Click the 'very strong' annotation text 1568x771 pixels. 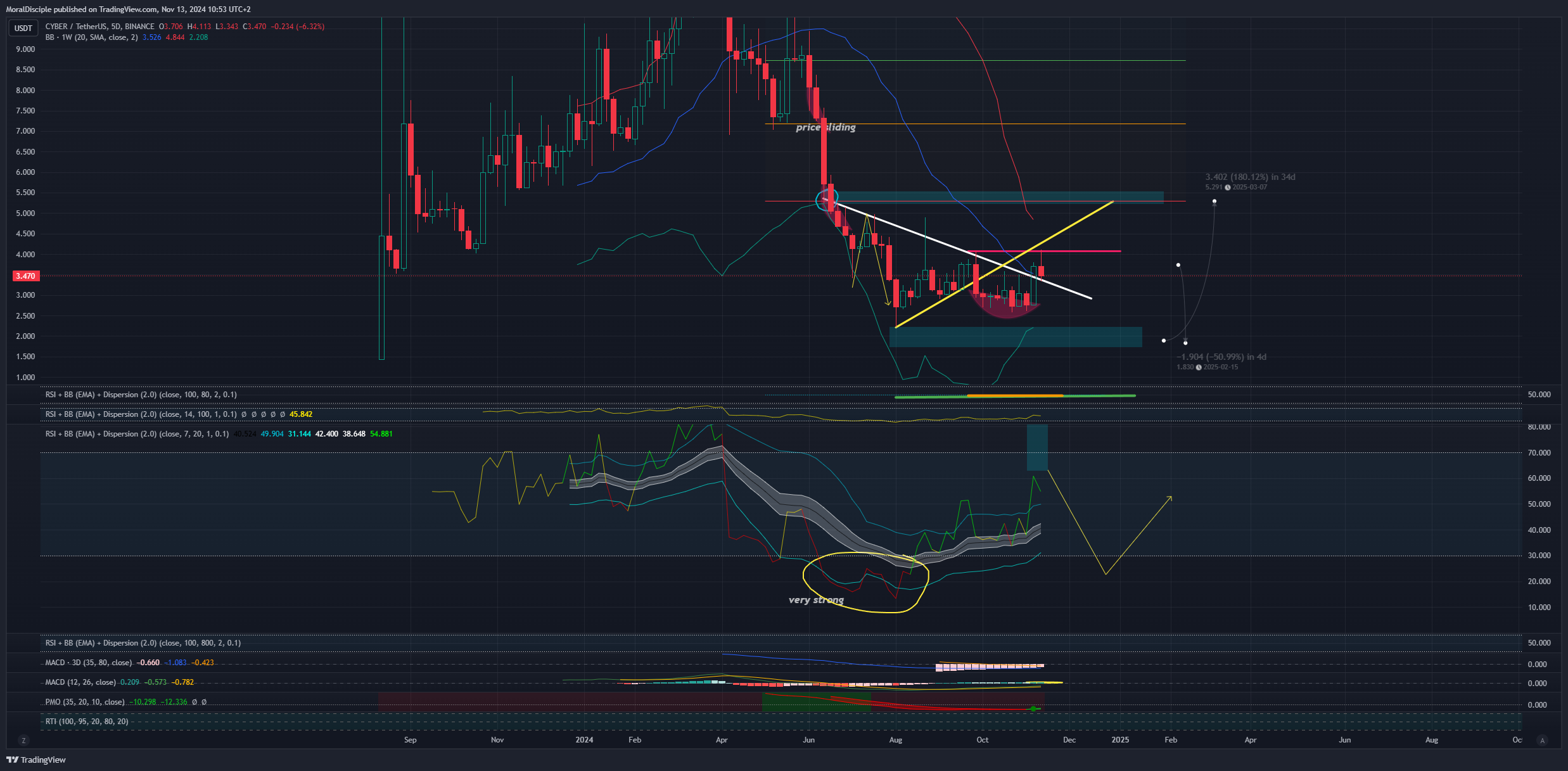tap(816, 600)
